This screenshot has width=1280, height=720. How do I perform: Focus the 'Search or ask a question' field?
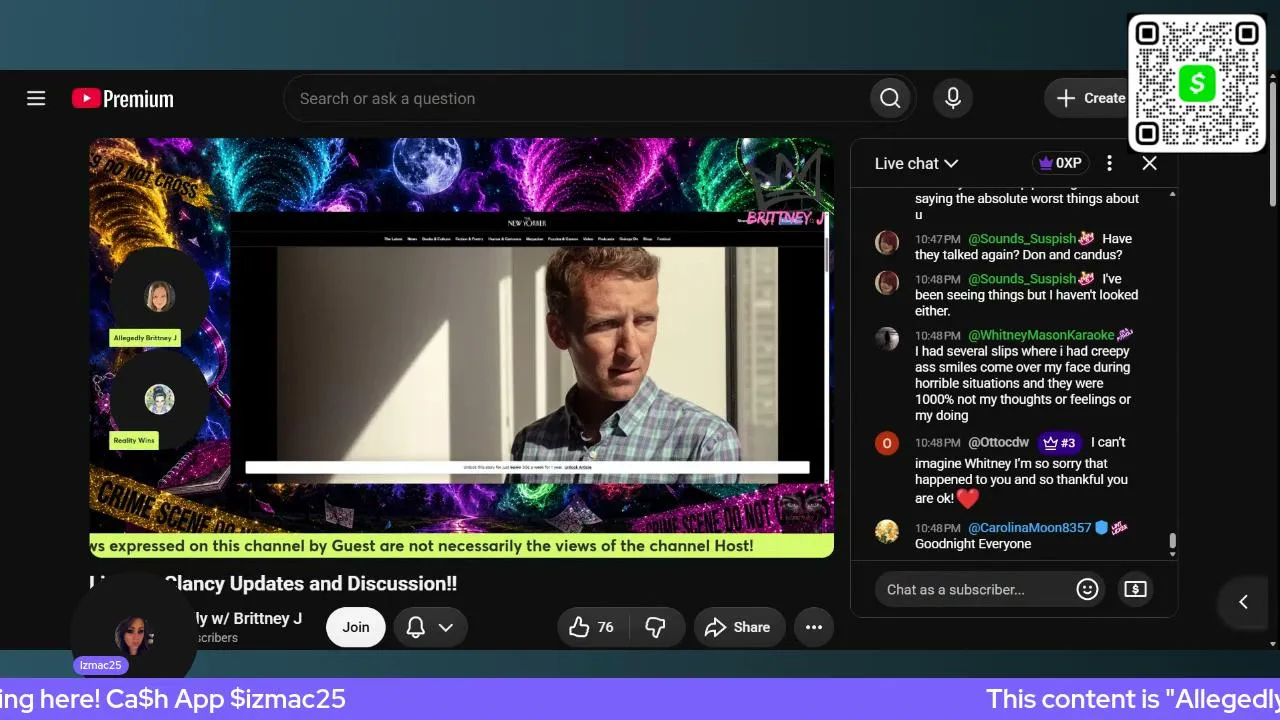click(x=577, y=98)
